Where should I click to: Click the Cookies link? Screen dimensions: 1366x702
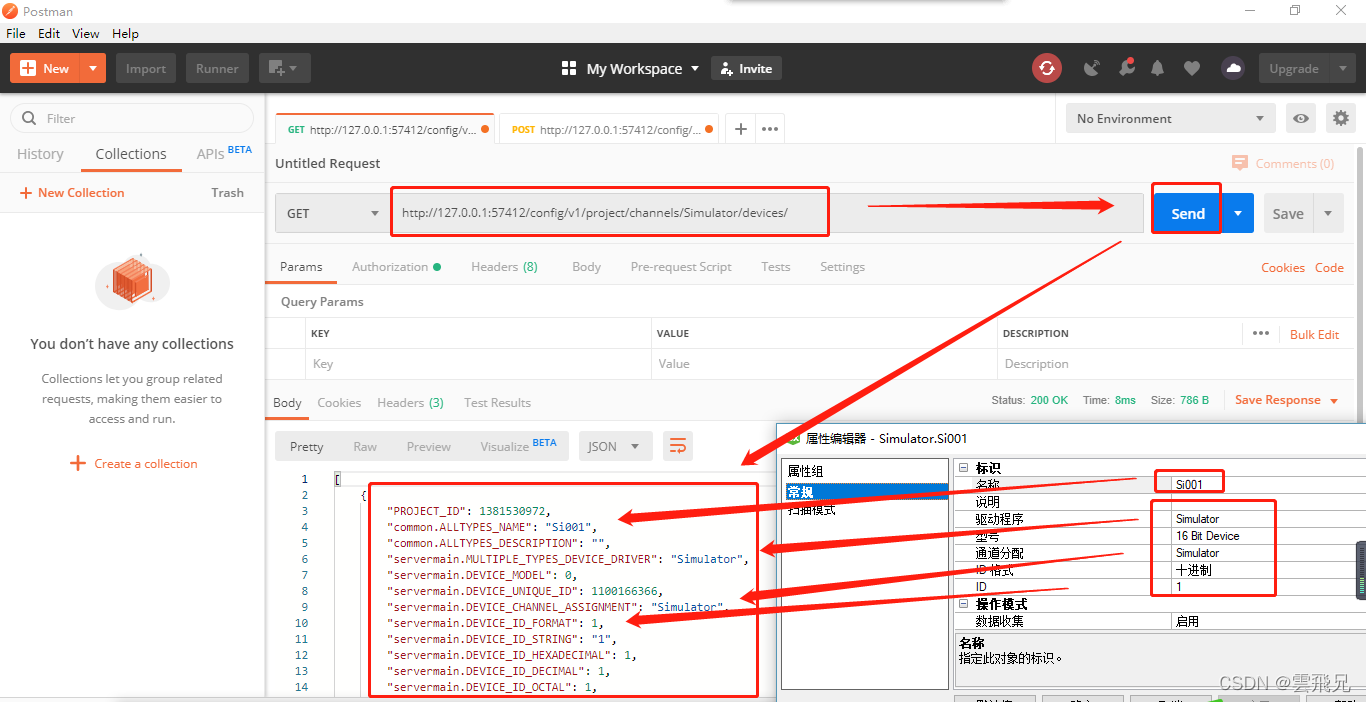pyautogui.click(x=1283, y=267)
